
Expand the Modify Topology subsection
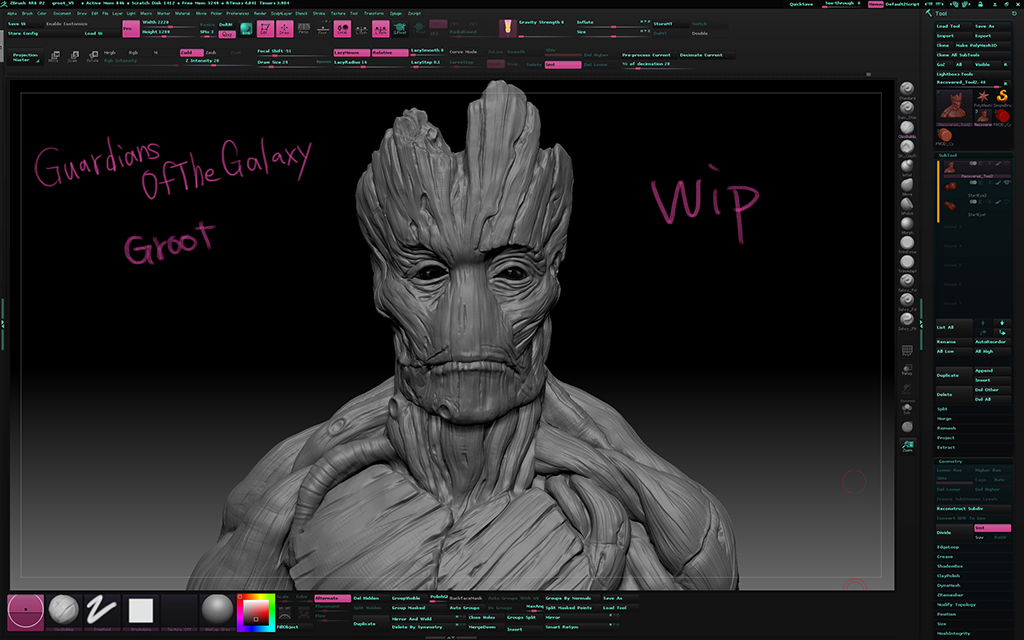coord(957,605)
